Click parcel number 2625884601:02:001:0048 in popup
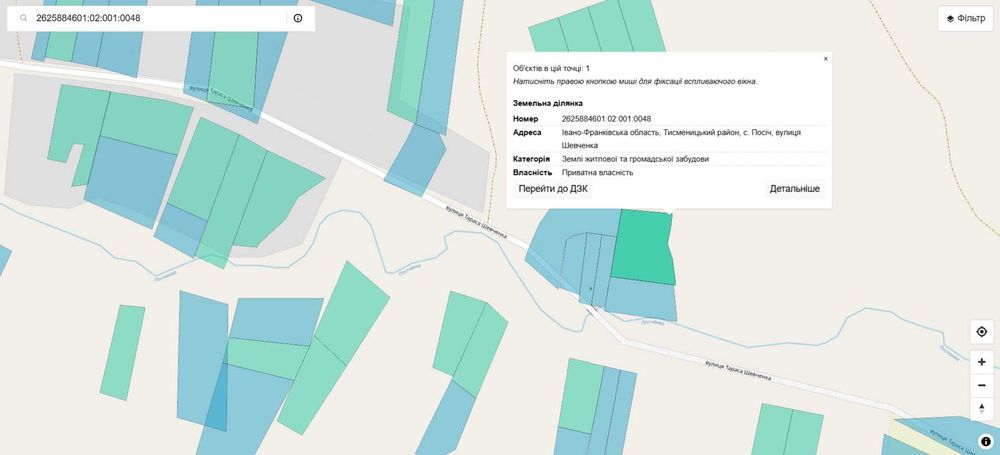 [x=606, y=119]
